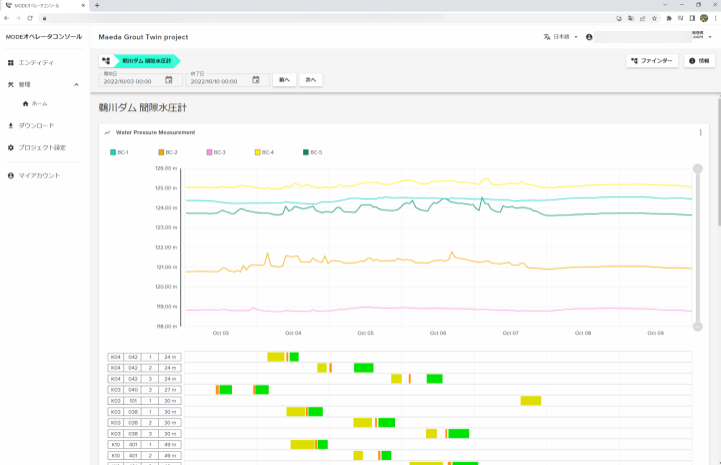Click the 次へ next button
The width and height of the screenshot is (721, 465).
[x=310, y=80]
